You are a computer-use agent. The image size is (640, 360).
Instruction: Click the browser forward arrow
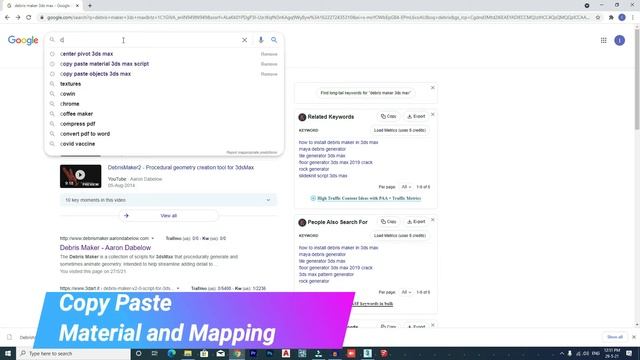point(18,18)
